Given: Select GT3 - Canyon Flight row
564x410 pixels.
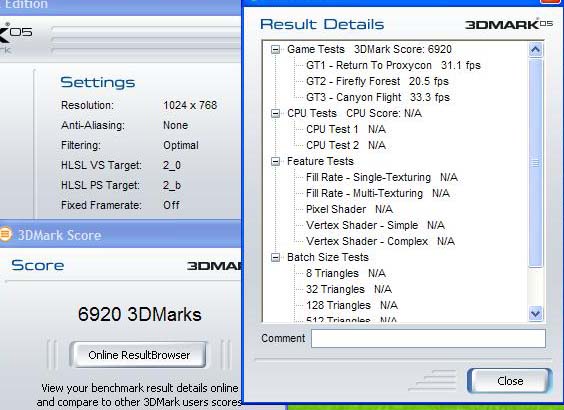Looking at the screenshot, I should (378, 97).
